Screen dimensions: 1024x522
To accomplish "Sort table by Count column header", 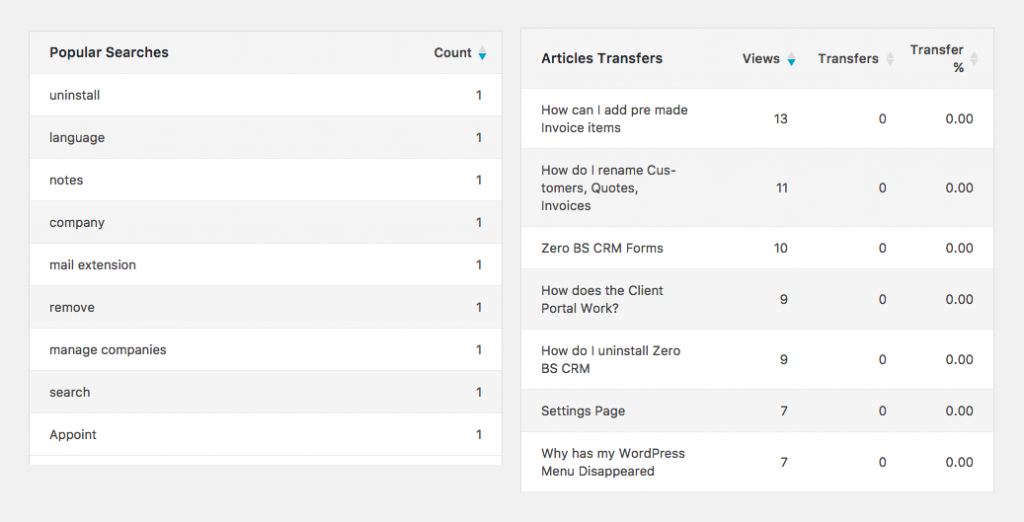I will pyautogui.click(x=452, y=53).
